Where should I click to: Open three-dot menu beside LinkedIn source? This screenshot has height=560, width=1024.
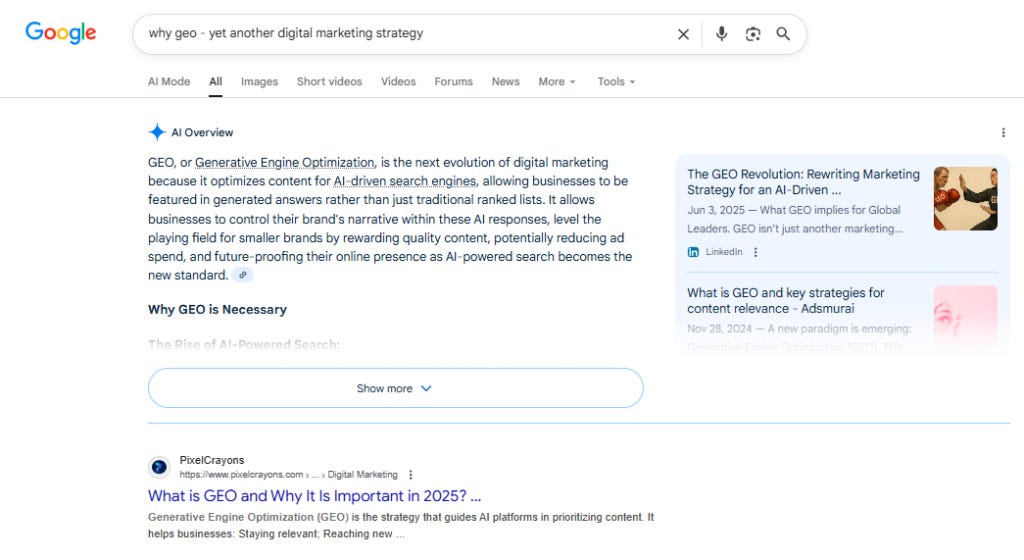click(756, 252)
